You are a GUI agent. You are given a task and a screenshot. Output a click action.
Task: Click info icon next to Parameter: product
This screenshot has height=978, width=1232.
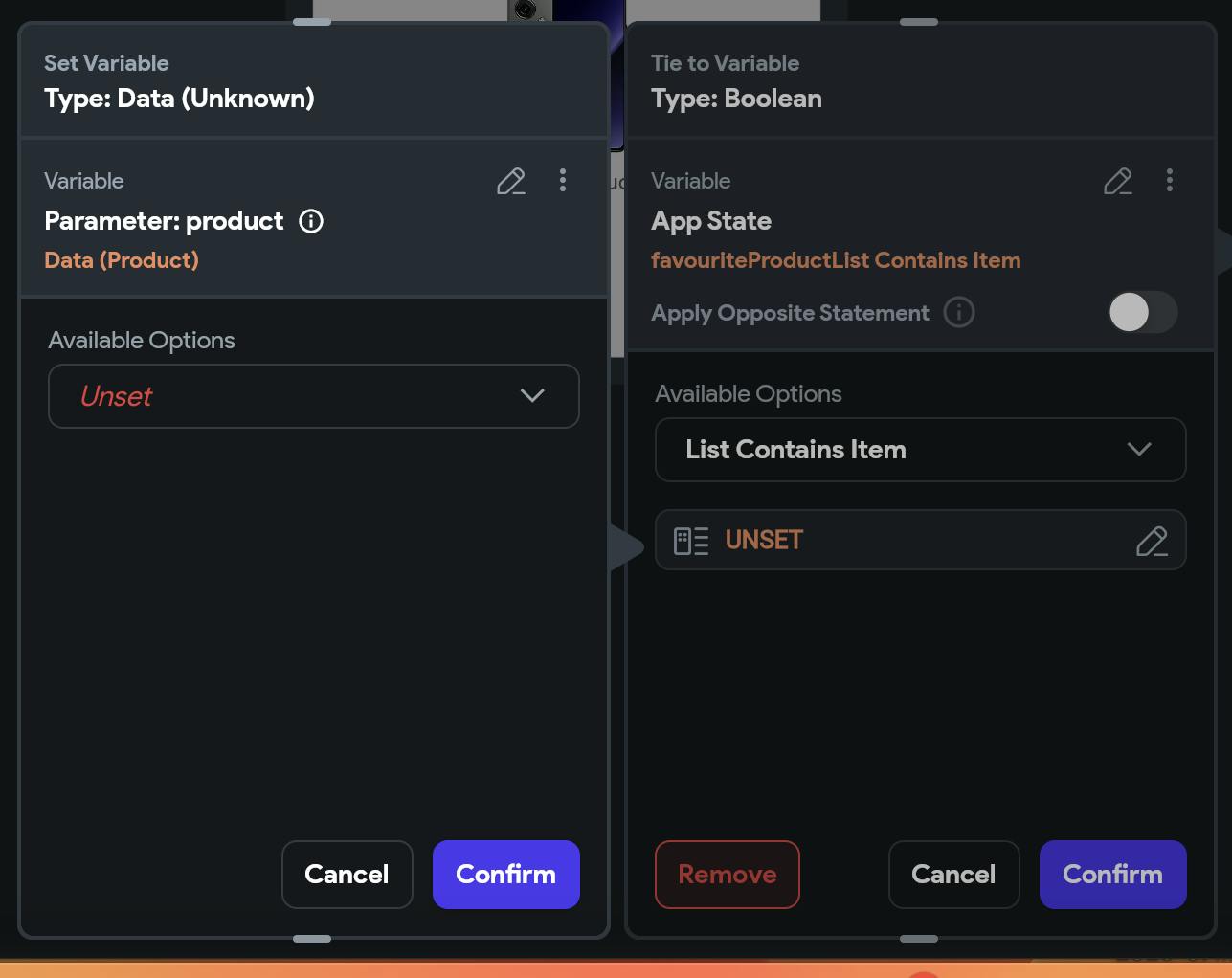coord(311,221)
